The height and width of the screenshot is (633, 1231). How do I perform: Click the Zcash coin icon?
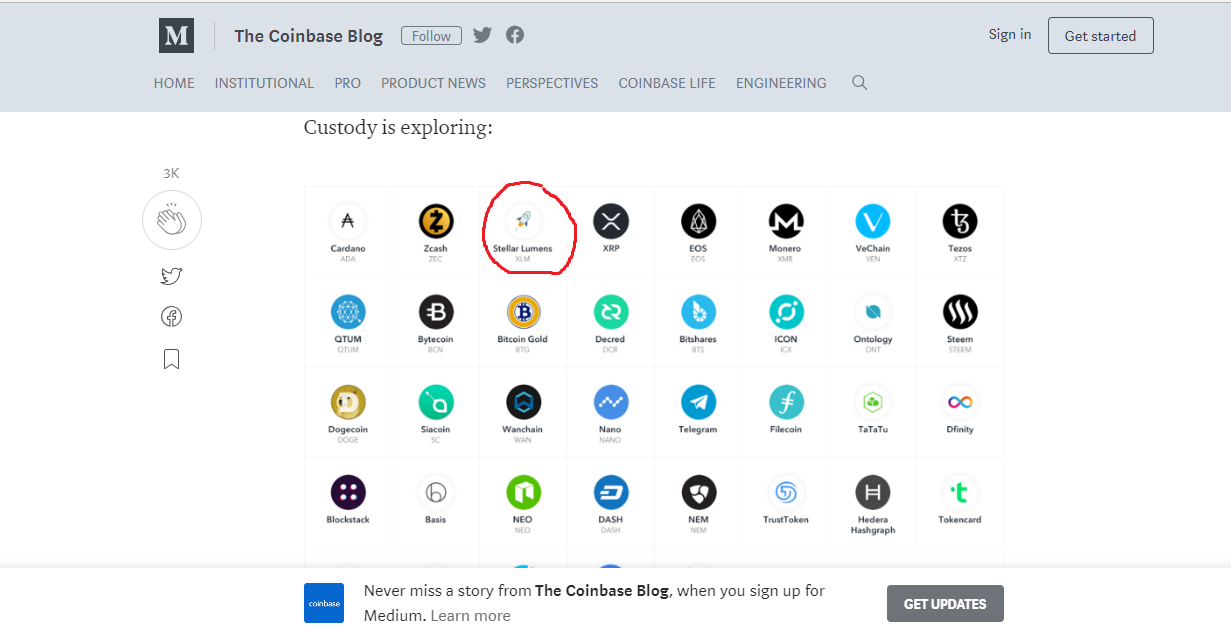tap(436, 221)
